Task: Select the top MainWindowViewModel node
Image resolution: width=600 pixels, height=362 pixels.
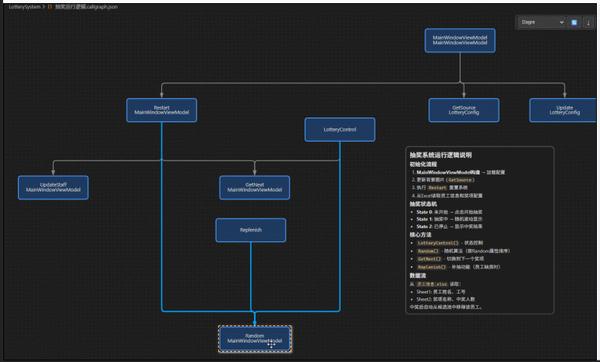Action: click(460, 40)
